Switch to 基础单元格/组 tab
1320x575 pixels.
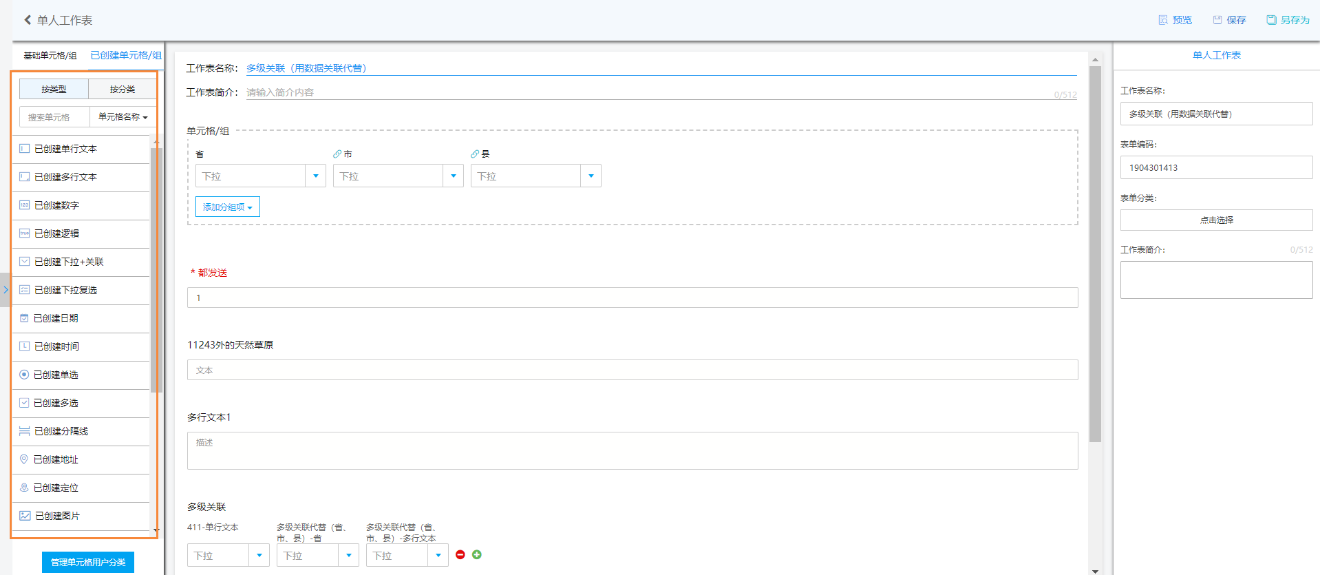50,56
